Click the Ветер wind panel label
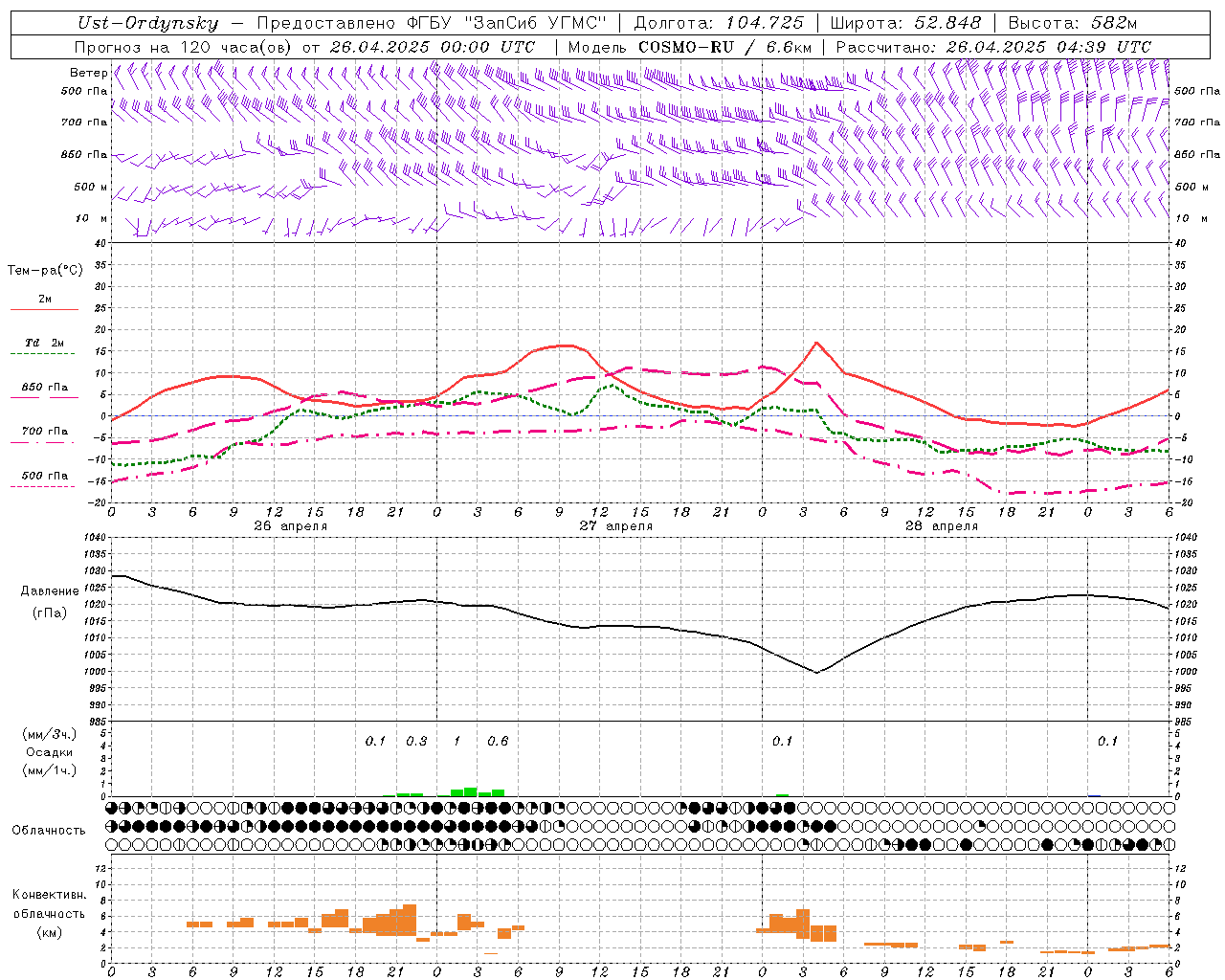 click(88, 73)
